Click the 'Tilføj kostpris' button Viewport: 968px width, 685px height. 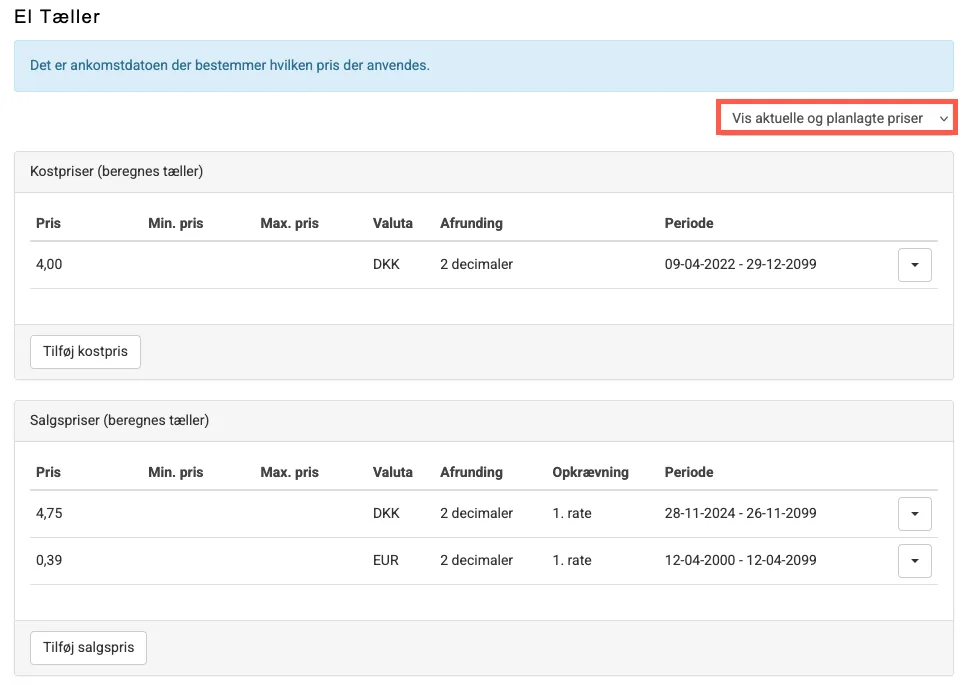coord(85,352)
